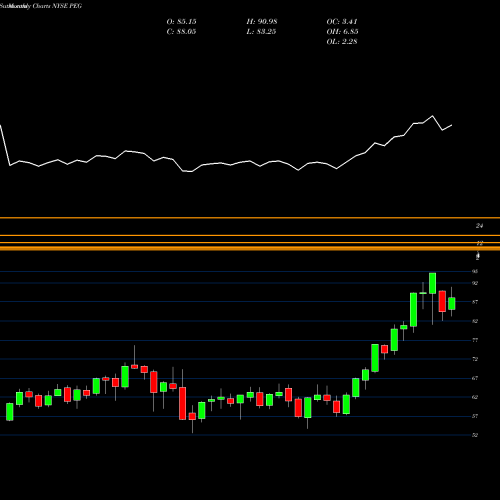The height and width of the screenshot is (500, 500).
Task: Click the peak of the white line chart
Action: 433,116
